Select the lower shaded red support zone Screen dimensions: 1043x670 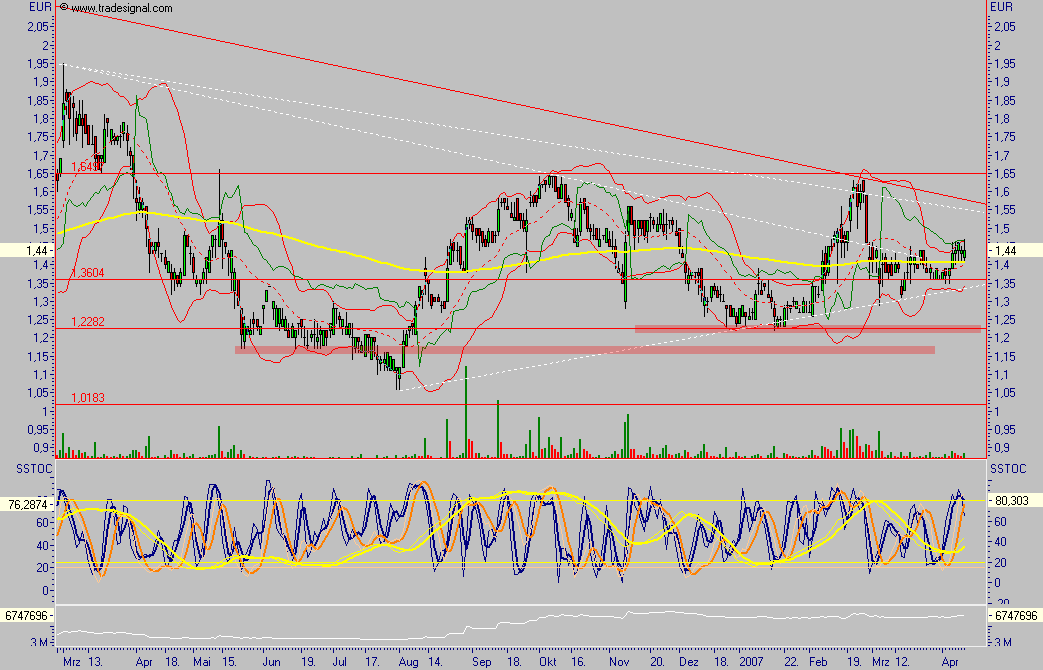pos(585,350)
